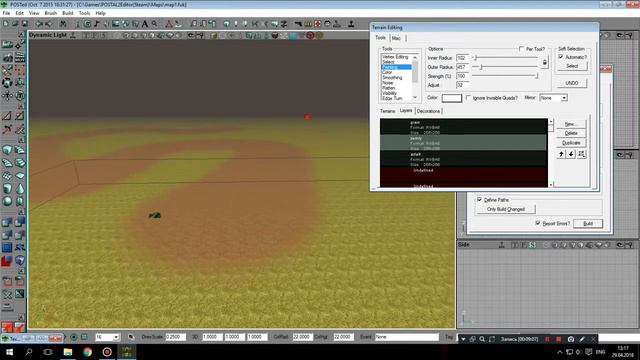The image size is (640, 360).
Task: Click the DrawScale field showing 0.2500
Action: 176,337
